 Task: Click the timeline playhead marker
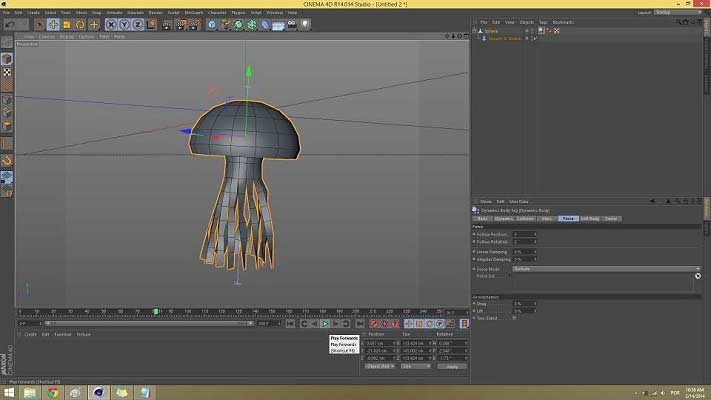tap(157, 312)
